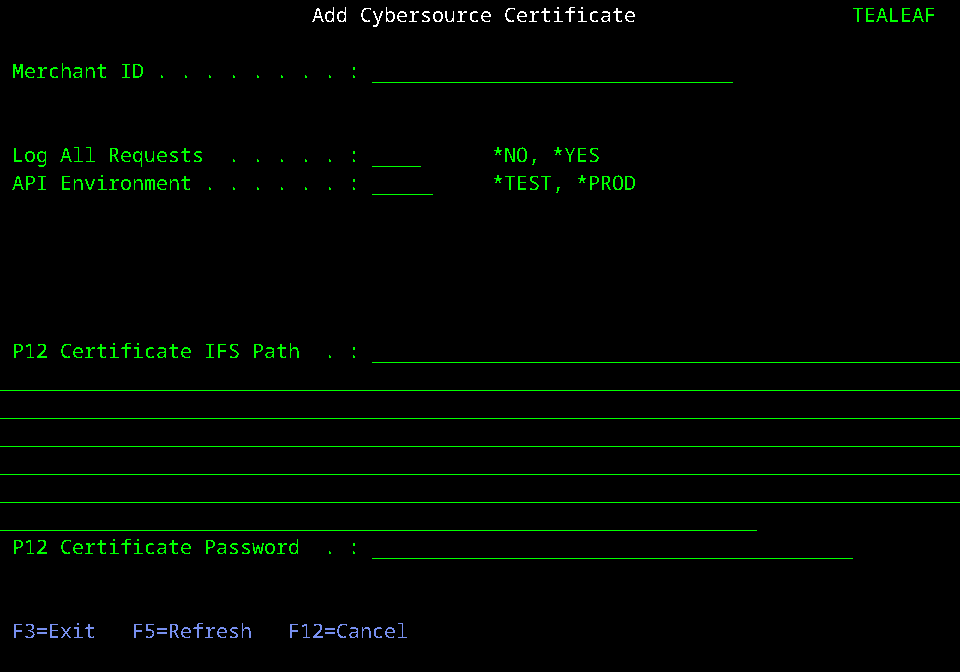The height and width of the screenshot is (672, 960).
Task: Click F12=Cancel function key
Action: tap(348, 632)
